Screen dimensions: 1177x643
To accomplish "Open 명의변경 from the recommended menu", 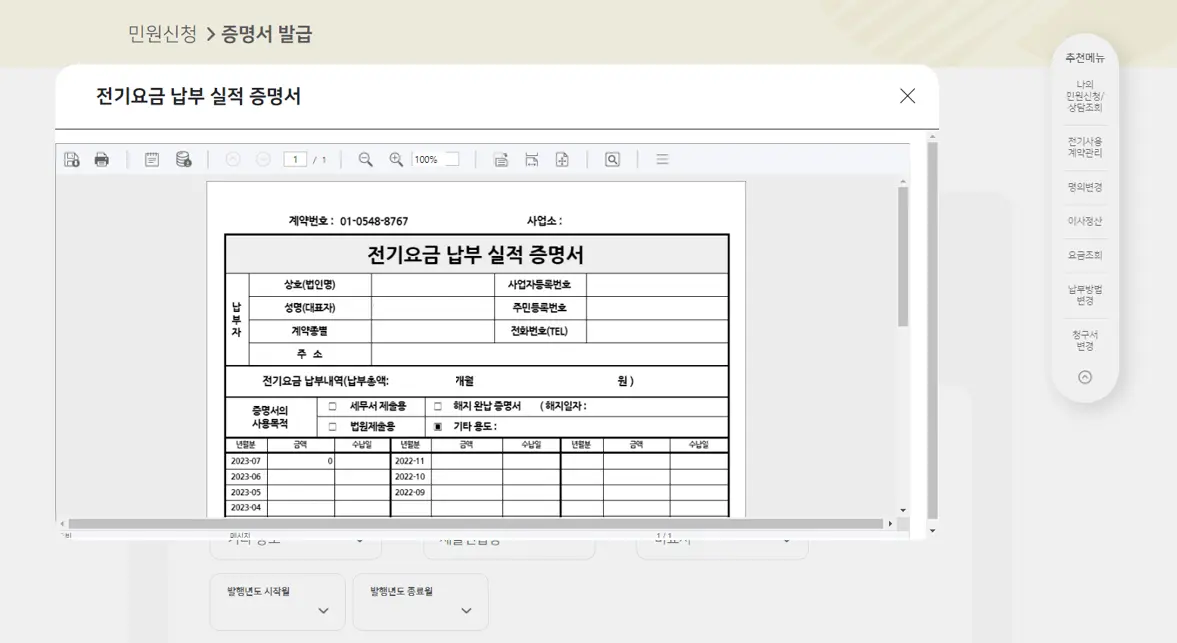I will point(1083,187).
